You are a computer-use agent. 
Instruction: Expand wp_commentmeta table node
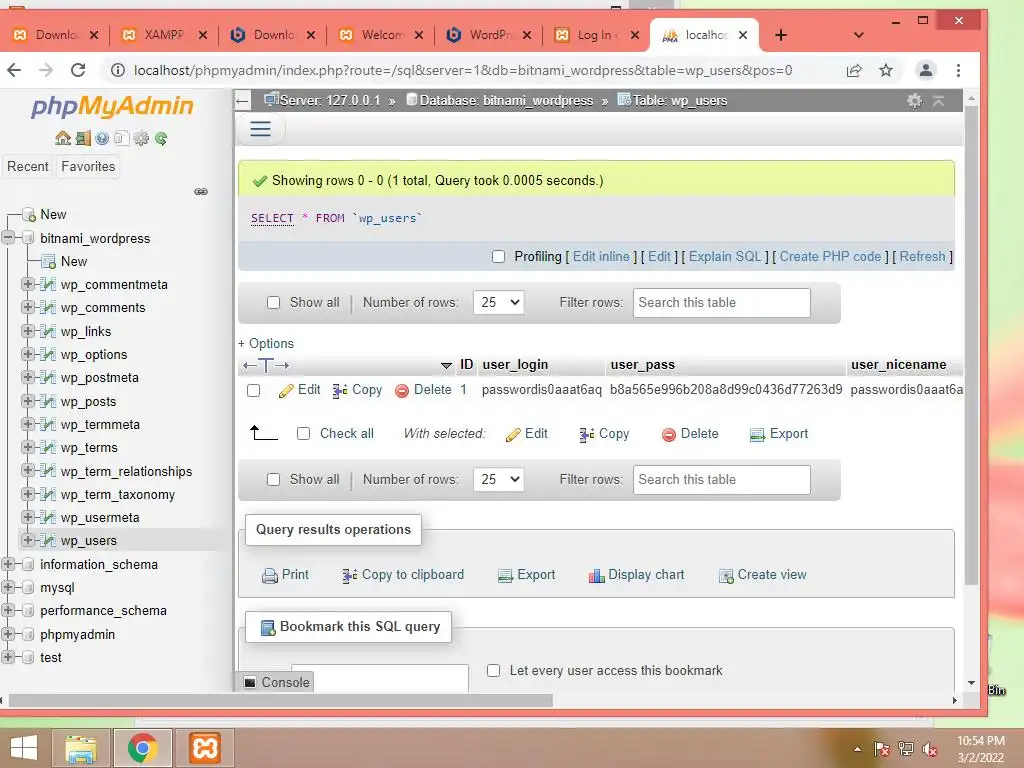click(27, 284)
